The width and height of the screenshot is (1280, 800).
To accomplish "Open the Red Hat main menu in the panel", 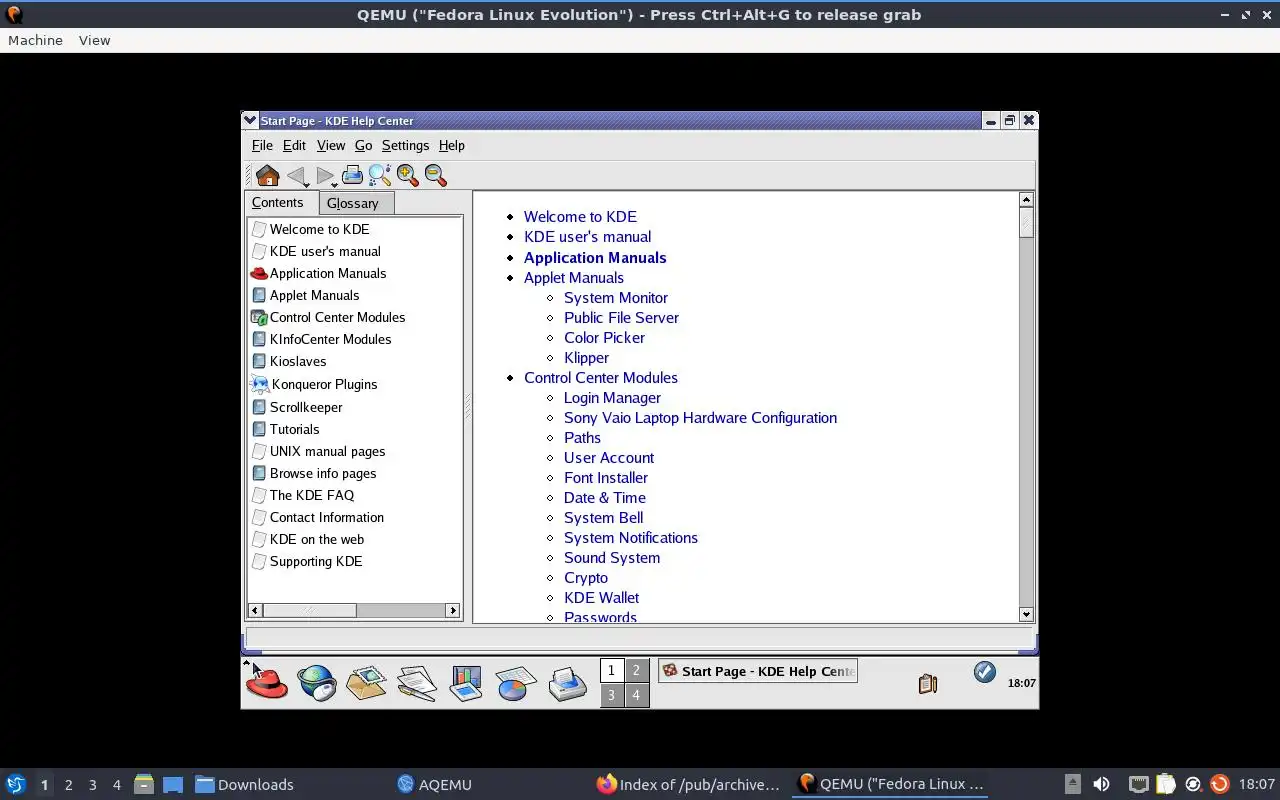I will pyautogui.click(x=267, y=683).
